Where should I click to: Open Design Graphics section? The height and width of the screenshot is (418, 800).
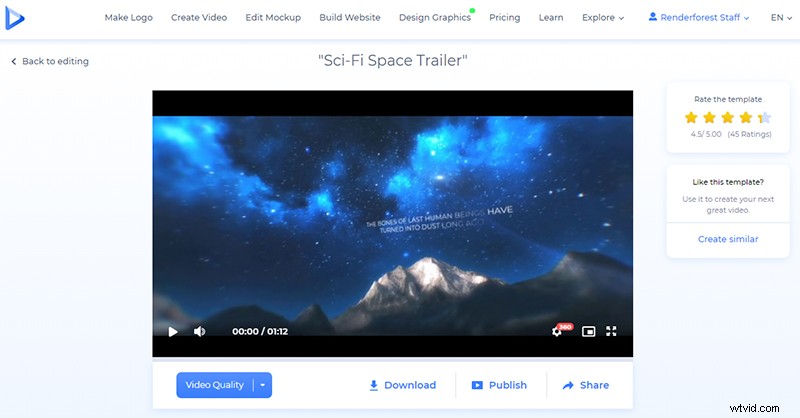[x=435, y=17]
